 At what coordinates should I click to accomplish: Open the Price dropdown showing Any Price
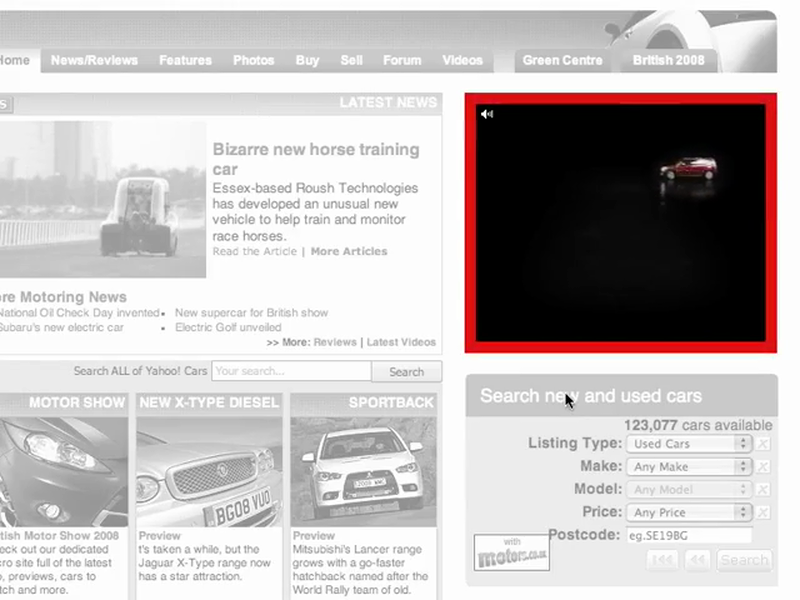pos(689,513)
